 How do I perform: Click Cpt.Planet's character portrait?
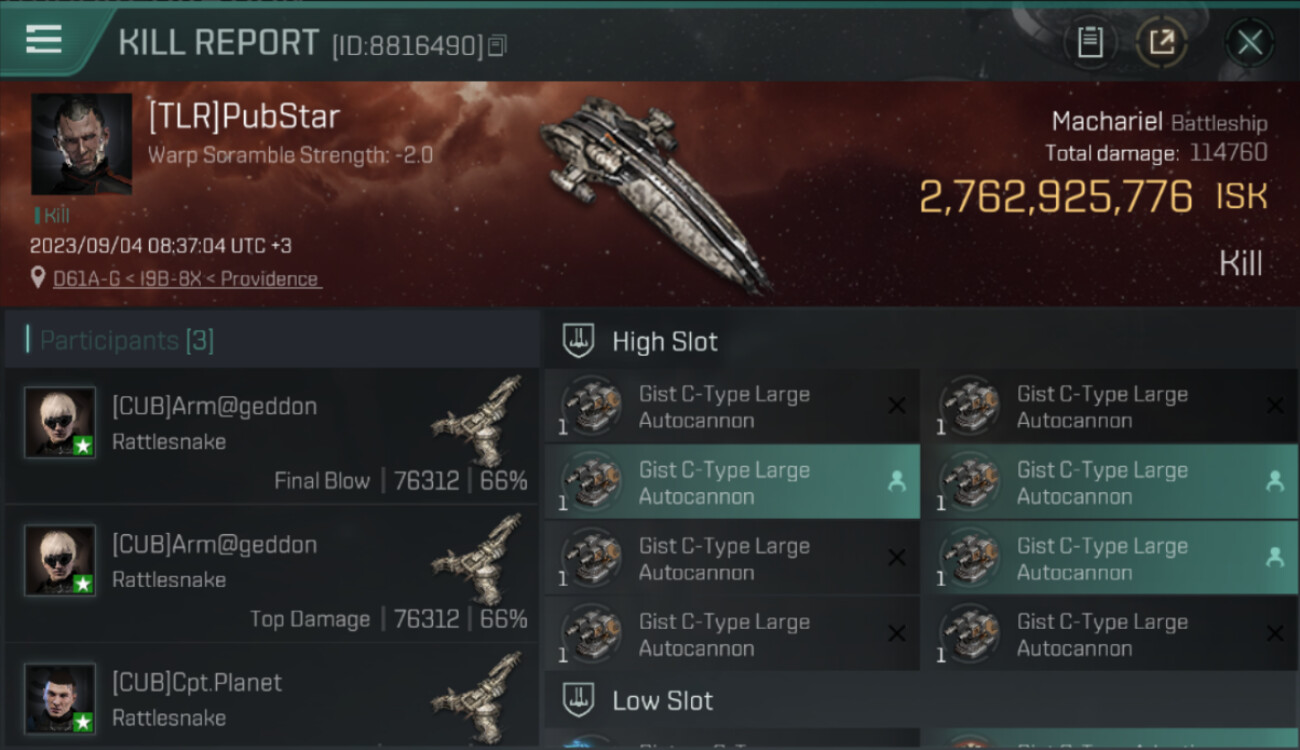[x=60, y=698]
